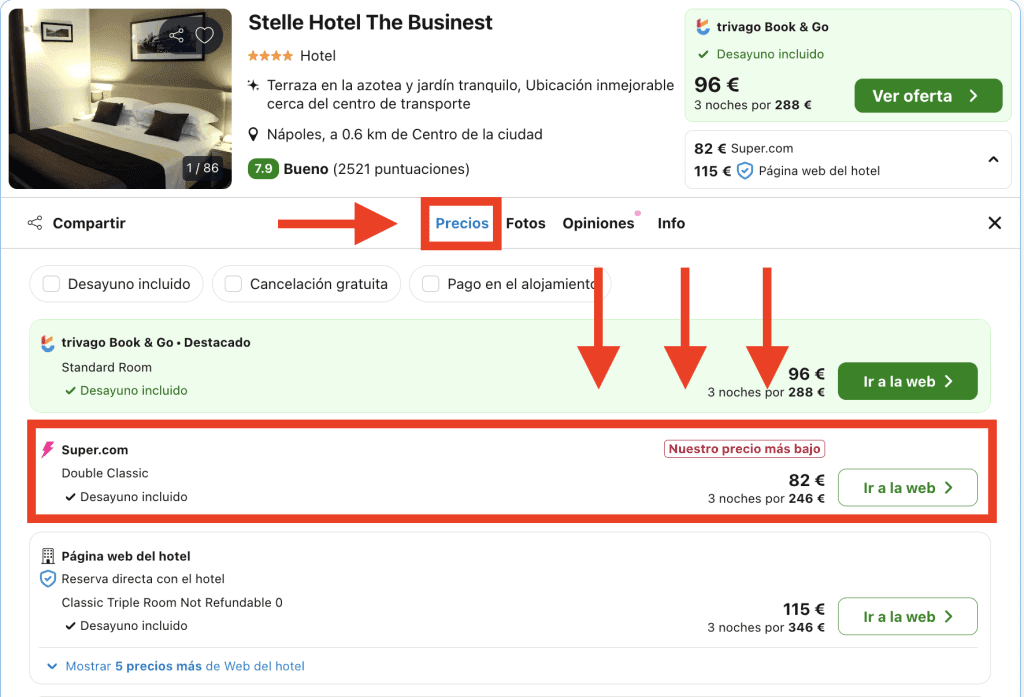Toggle the Cancelación gratuita checkbox
This screenshot has width=1024, height=697.
coord(233,284)
